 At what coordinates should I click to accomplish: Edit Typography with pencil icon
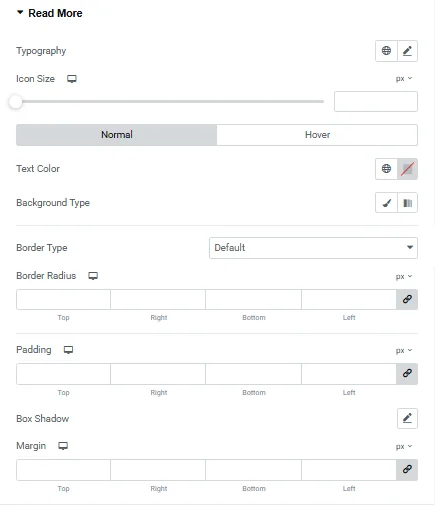[407, 51]
